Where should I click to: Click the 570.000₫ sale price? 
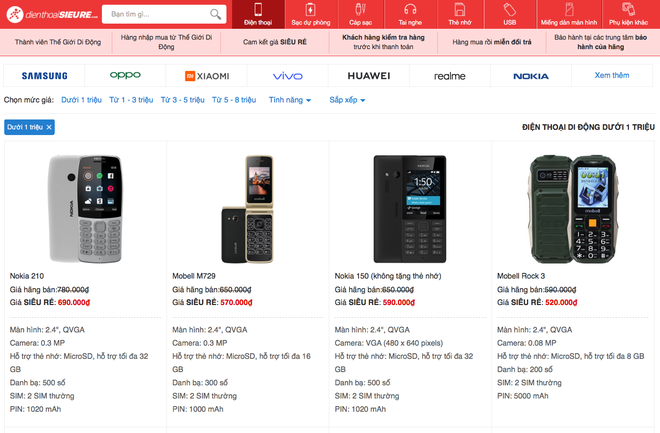tap(236, 302)
